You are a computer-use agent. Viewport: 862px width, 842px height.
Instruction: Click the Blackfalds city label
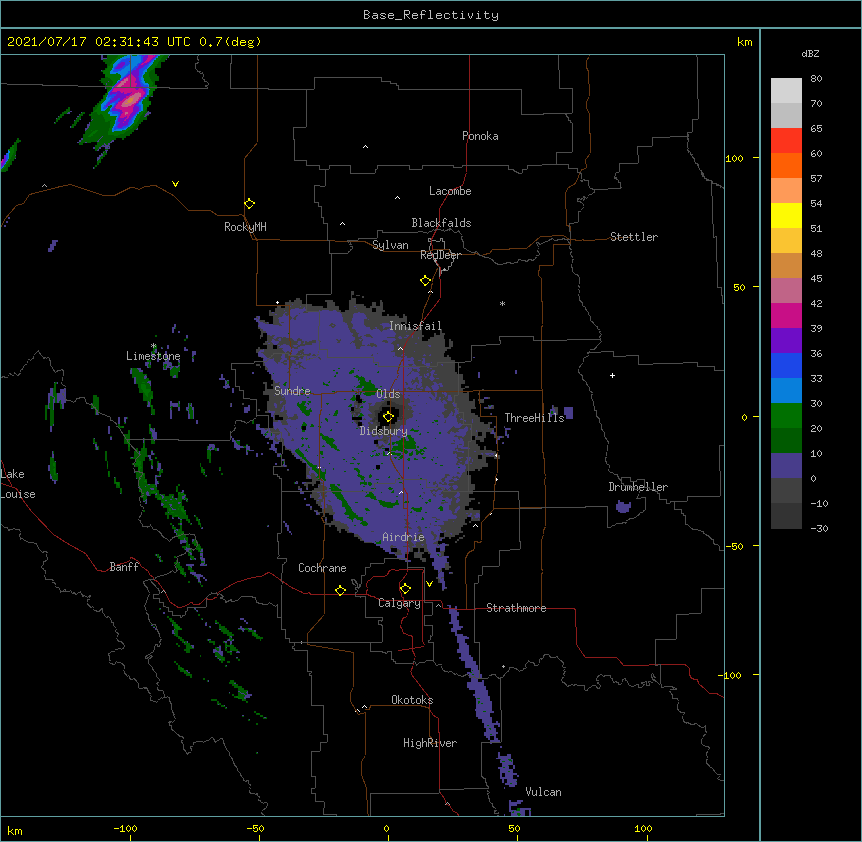pyautogui.click(x=441, y=223)
